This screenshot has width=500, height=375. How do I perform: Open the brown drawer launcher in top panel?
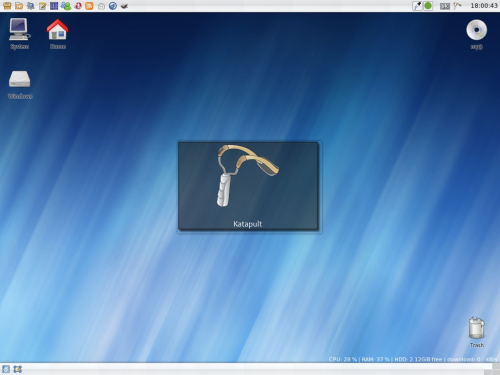7,6
